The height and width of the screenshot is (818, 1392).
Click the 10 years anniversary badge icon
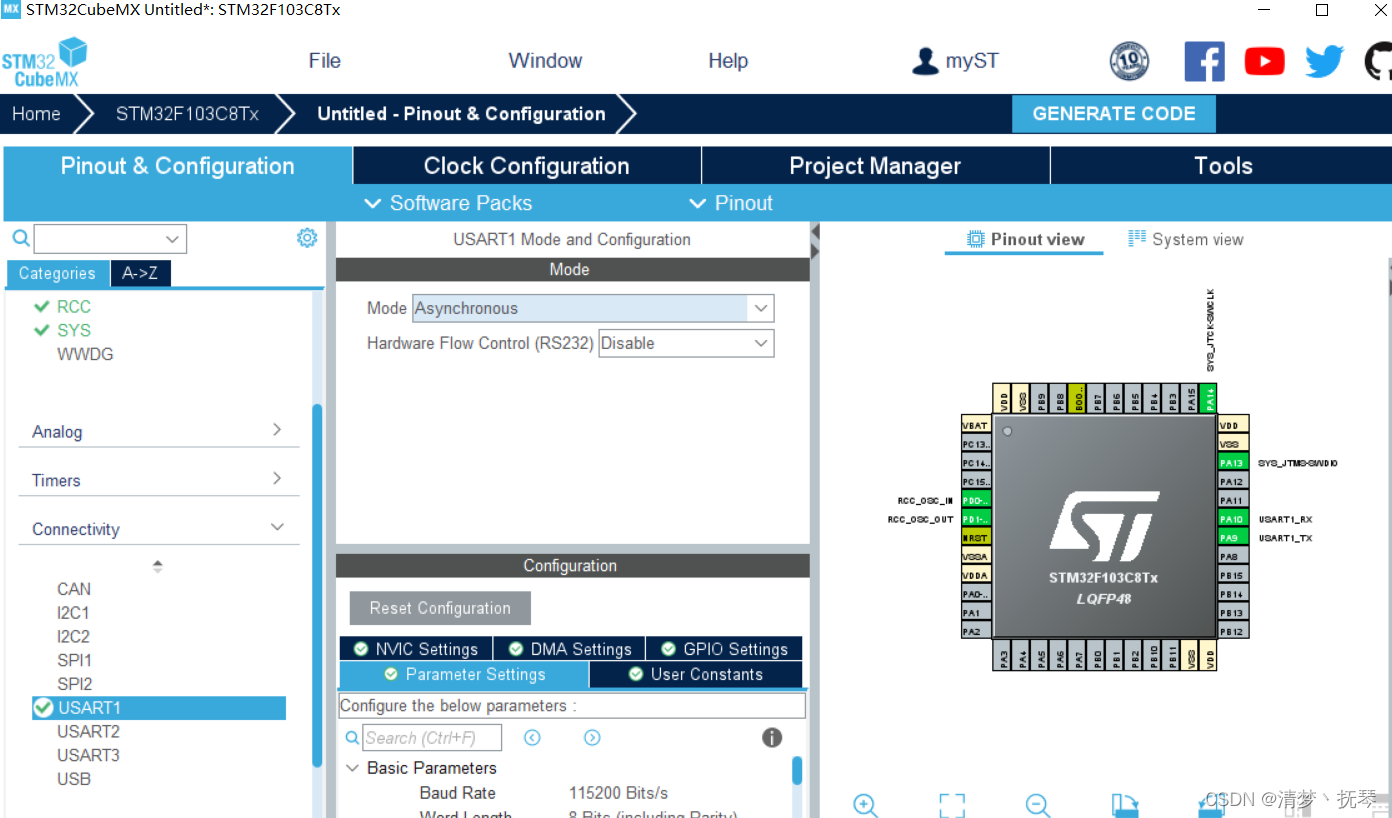pyautogui.click(x=1129, y=61)
